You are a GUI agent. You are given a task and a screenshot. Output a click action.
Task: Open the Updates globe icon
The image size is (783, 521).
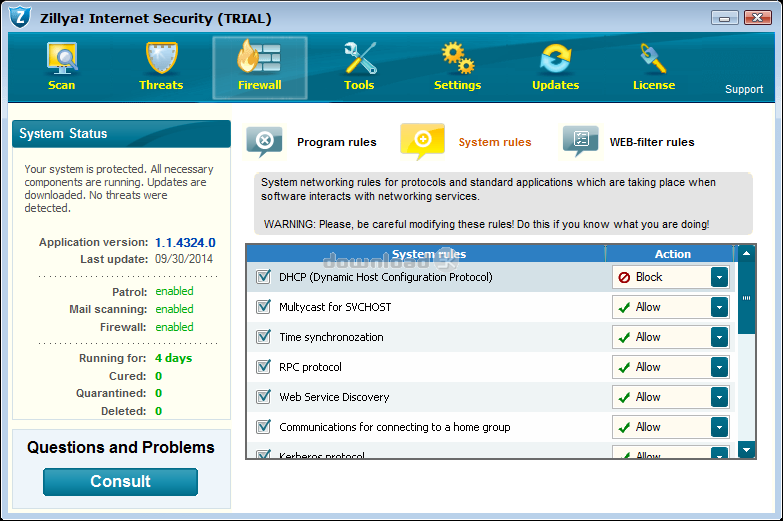point(555,58)
